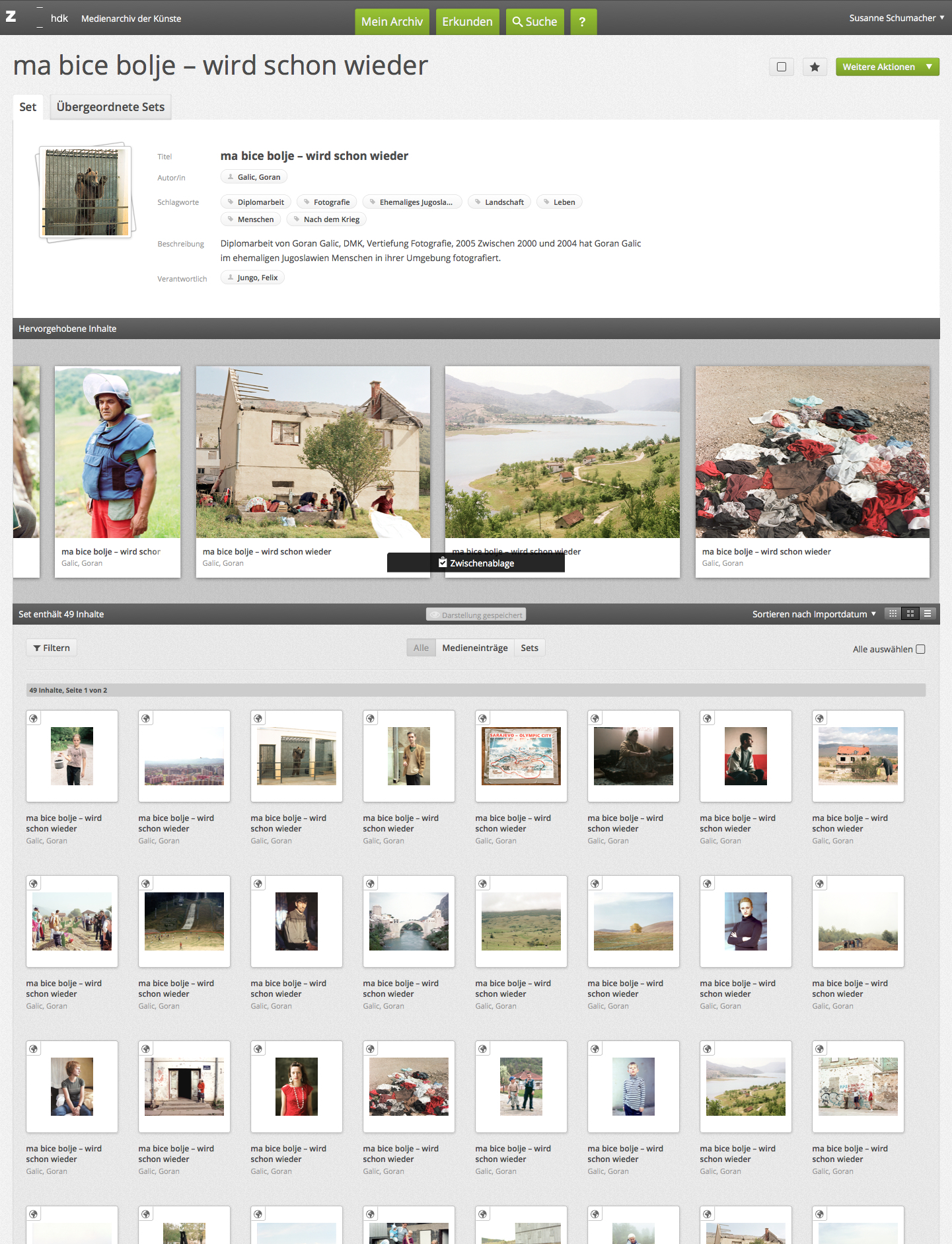Screen dimensions: 952x1244
Task: Open the Sarajevo Olympic City map thumbnail
Action: 521,756
